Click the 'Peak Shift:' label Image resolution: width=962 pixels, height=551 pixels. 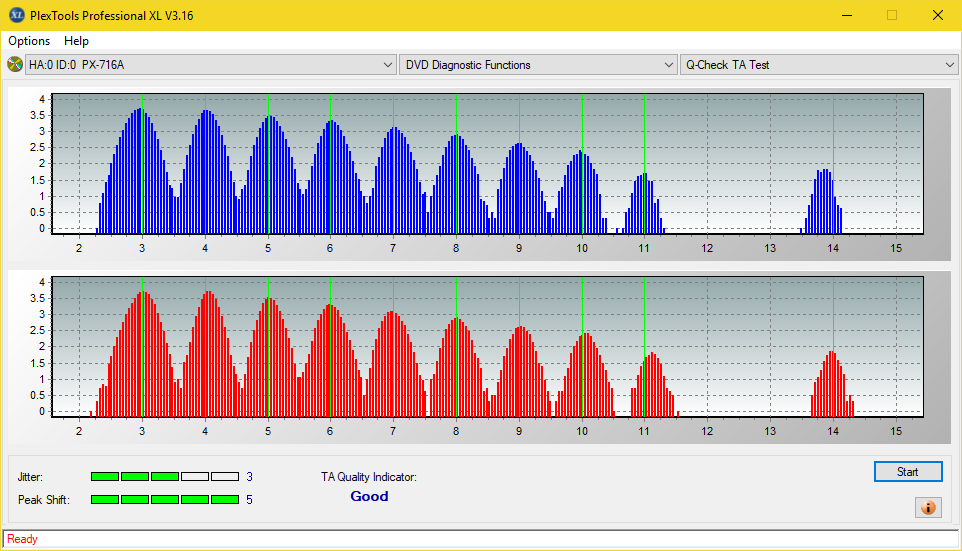[44, 500]
